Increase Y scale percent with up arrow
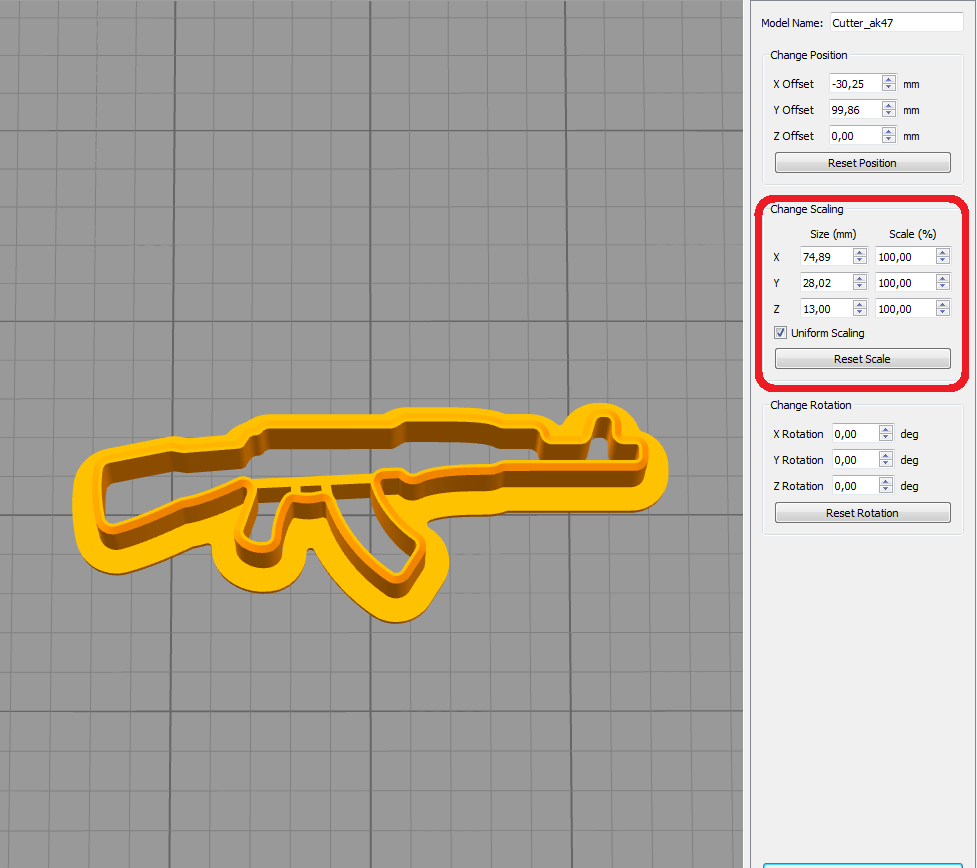This screenshot has height=868, width=977. [x=943, y=279]
